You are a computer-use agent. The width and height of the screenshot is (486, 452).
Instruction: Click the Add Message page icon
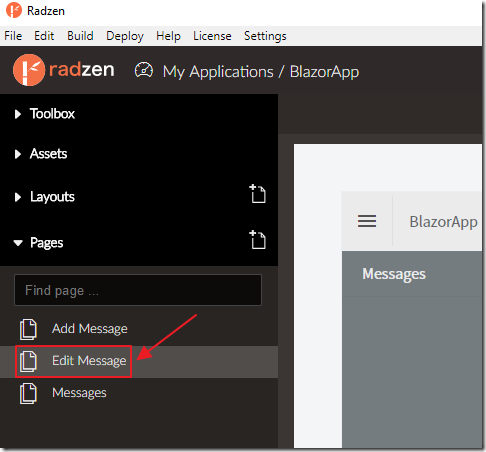tap(28, 329)
